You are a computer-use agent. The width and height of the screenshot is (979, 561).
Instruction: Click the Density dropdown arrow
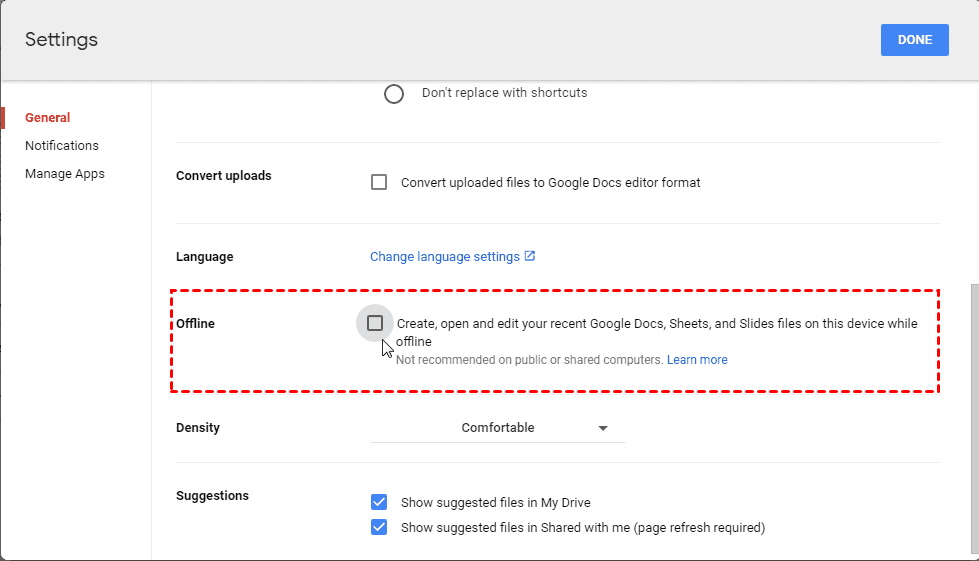tap(603, 429)
